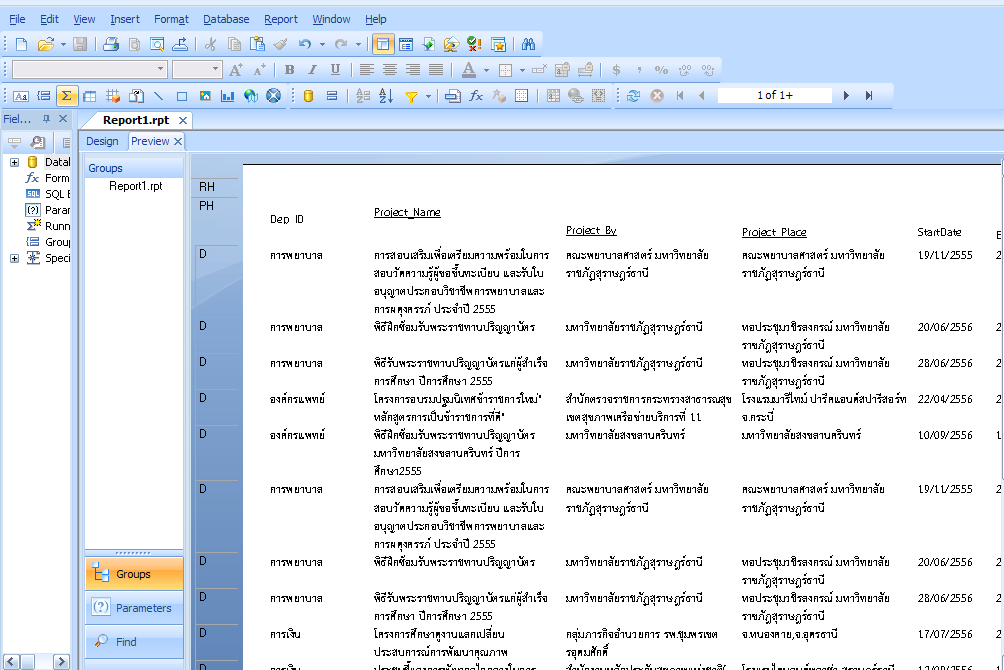Open the Insert menu
This screenshot has height=670, width=1004.
(124, 19)
